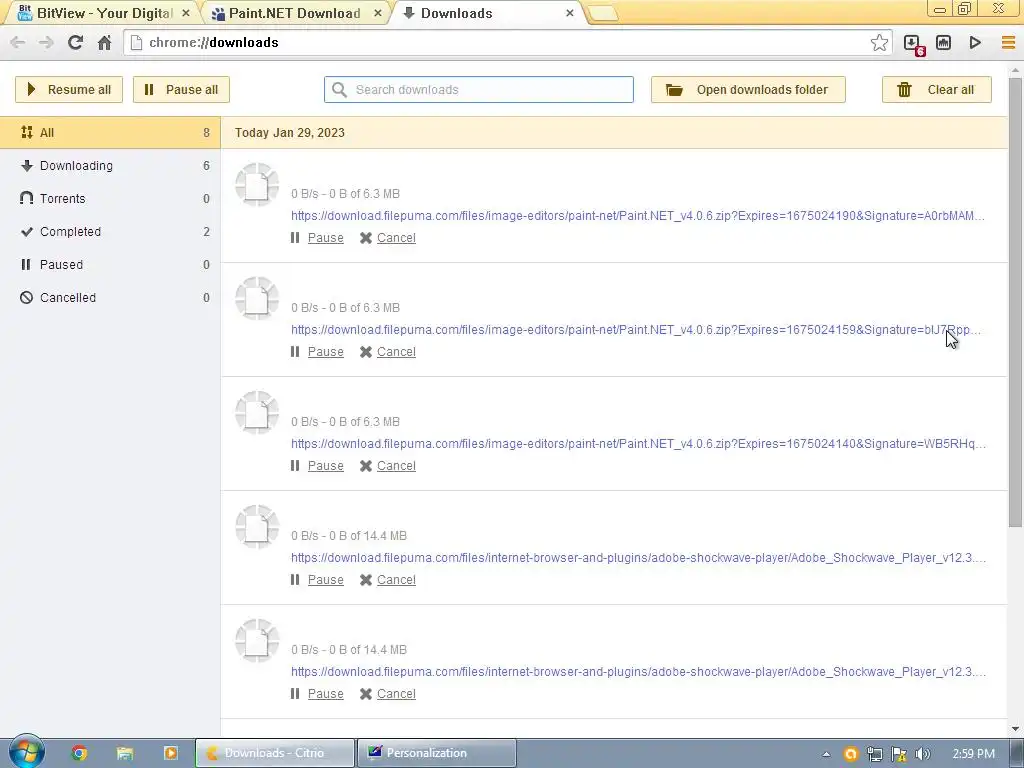Open a new tab
1024x768 pixels.
(602, 13)
